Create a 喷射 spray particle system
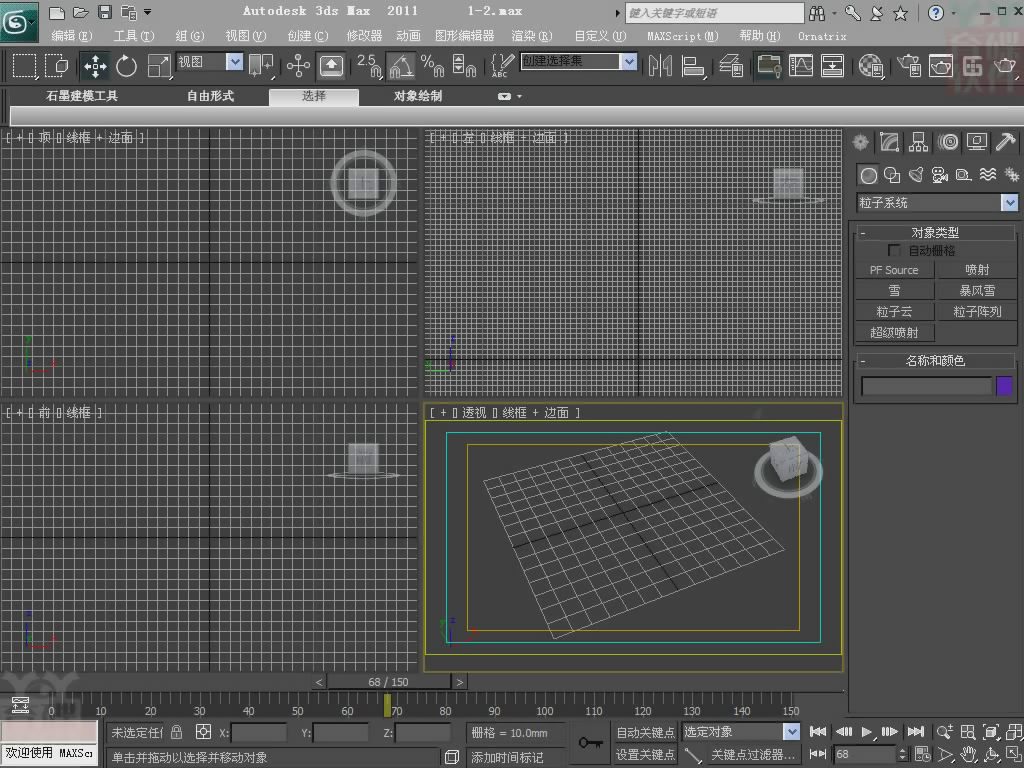Screen dimensions: 1024x768 tap(977, 270)
